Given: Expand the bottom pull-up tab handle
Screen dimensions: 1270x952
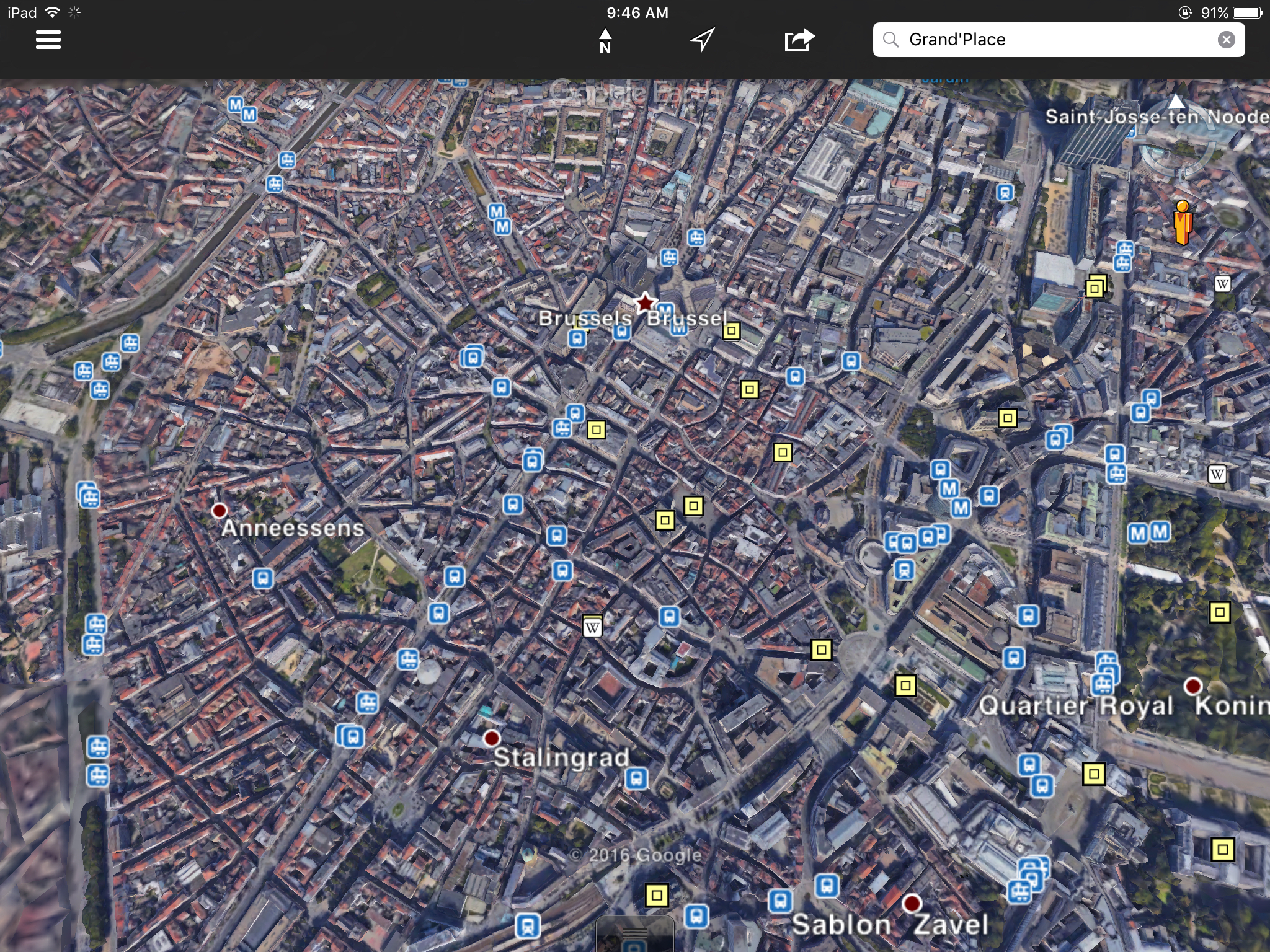Looking at the screenshot, I should [x=634, y=935].
